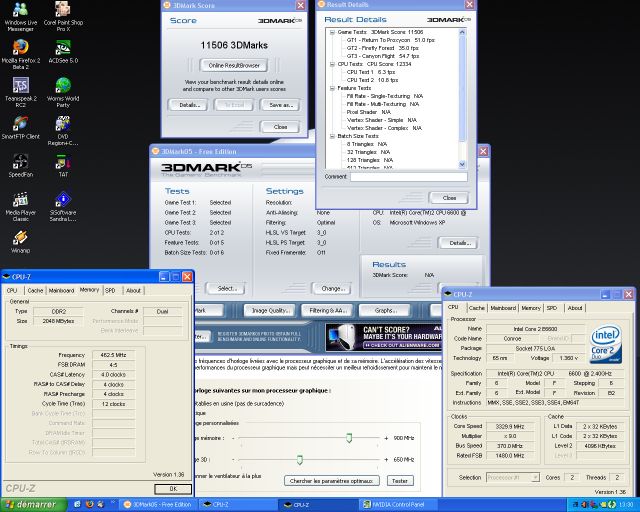Collapse the Batch Size Tests tree node
Image resolution: width=640 pixels, height=512 pixels.
(x=332, y=136)
